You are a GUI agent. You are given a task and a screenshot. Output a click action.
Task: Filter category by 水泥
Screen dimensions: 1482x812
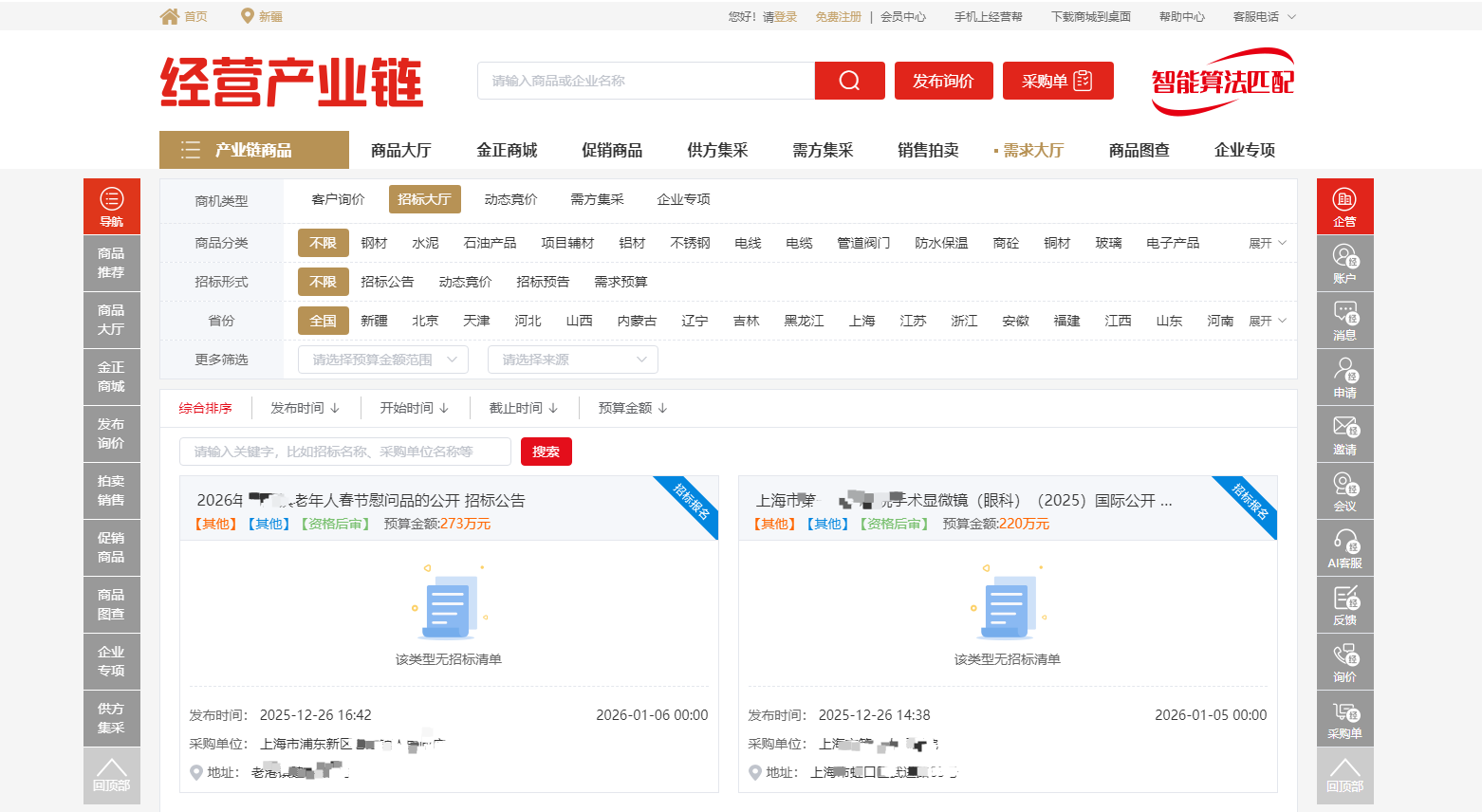[425, 243]
